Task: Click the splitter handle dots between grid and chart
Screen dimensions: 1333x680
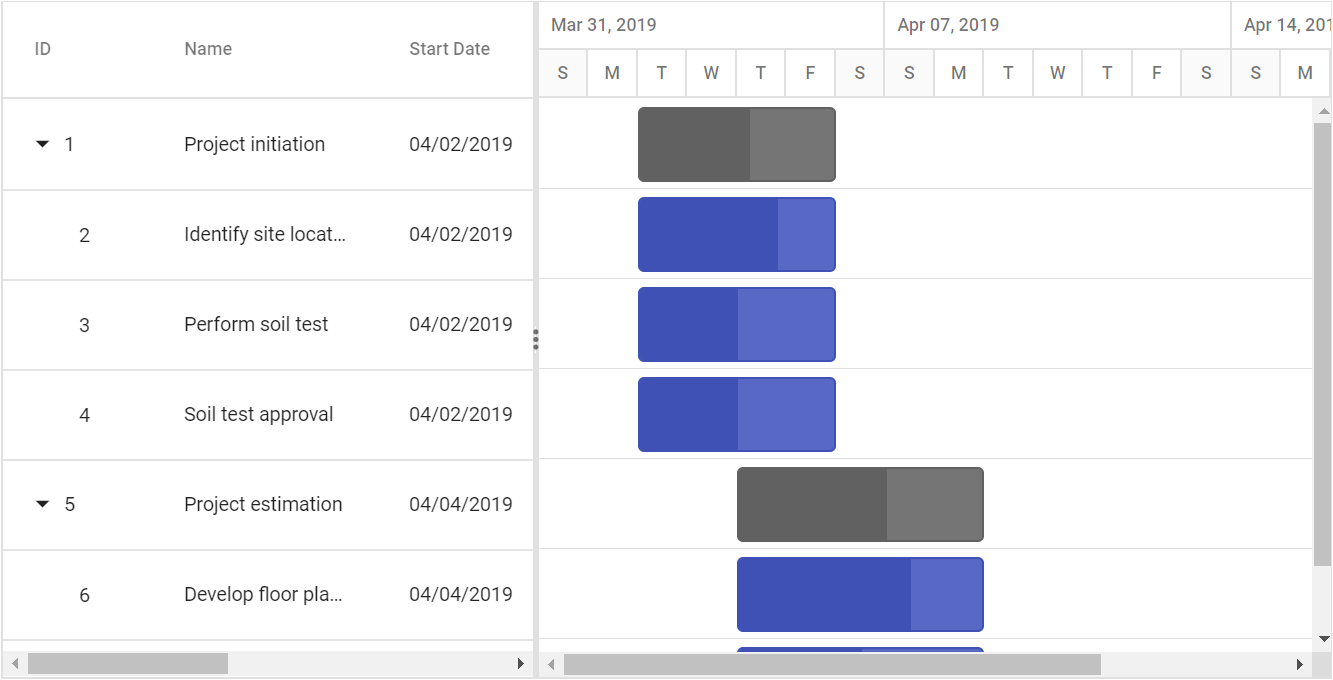Action: pyautogui.click(x=536, y=340)
